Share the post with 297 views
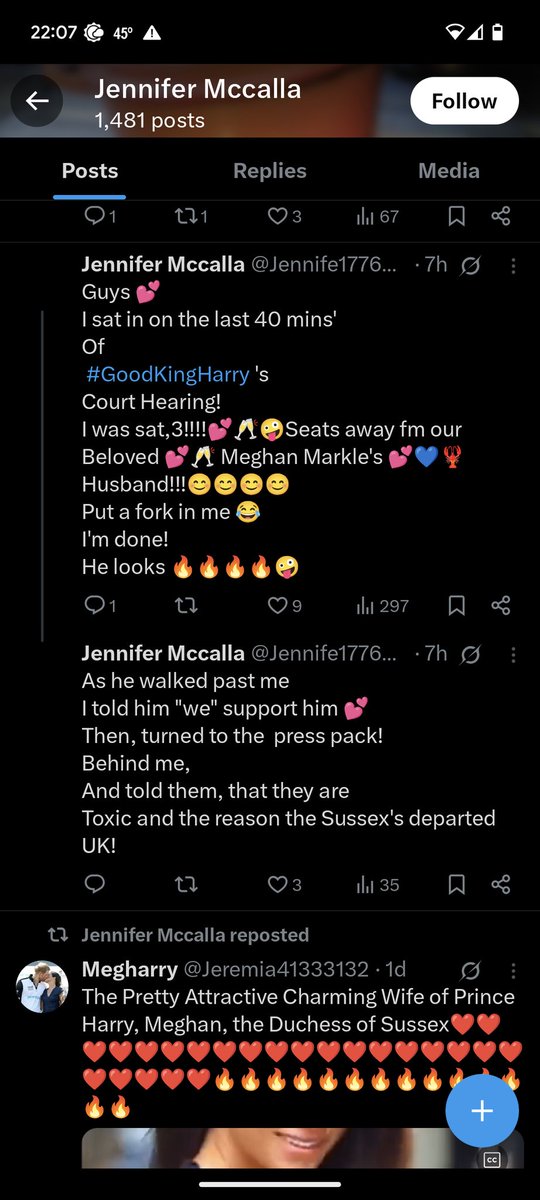The width and height of the screenshot is (540, 1200). pos(502,605)
